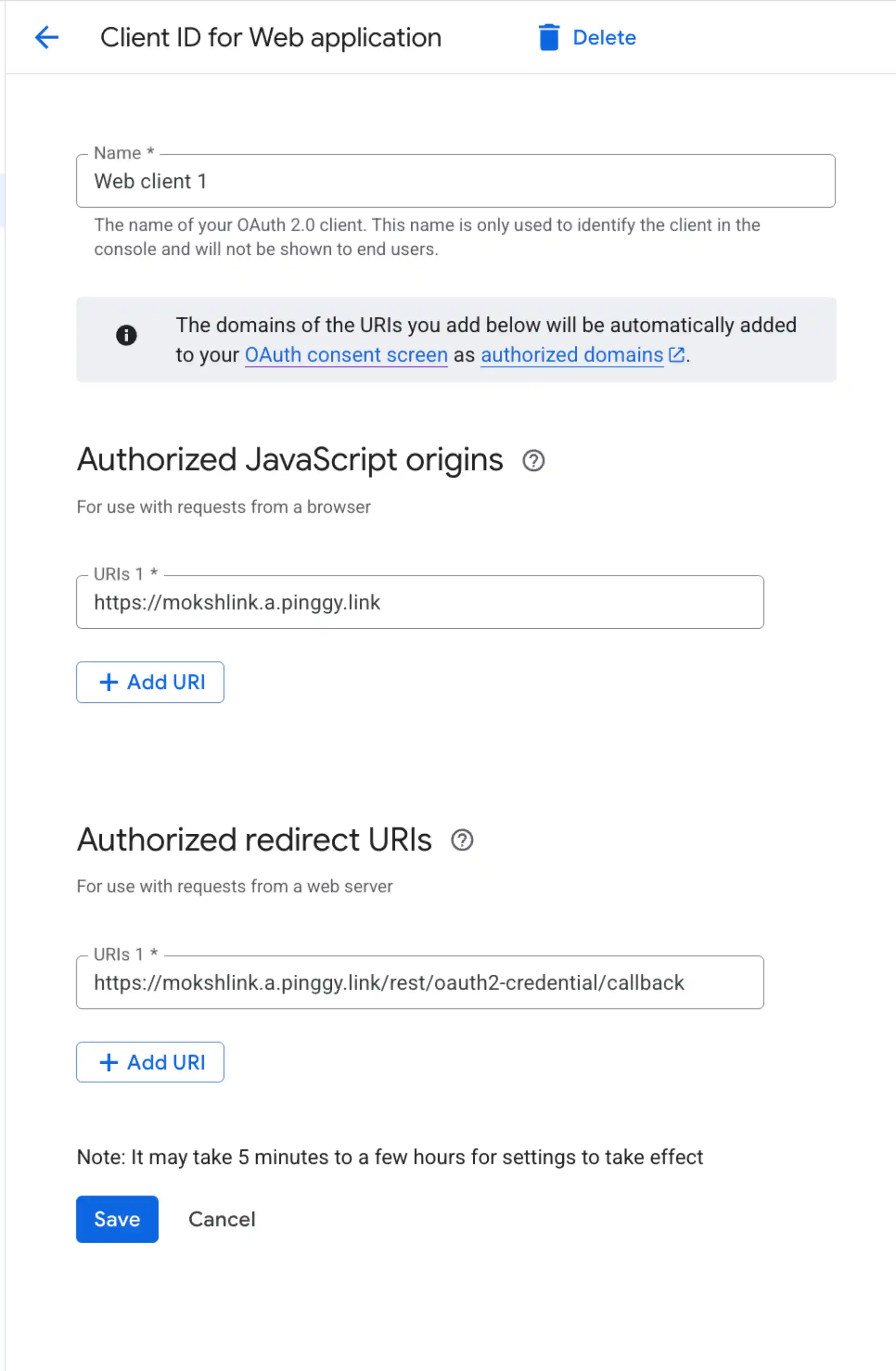Click the mokshlink.a.pinggy.link origin text
The height and width of the screenshot is (1371, 896).
(x=237, y=602)
